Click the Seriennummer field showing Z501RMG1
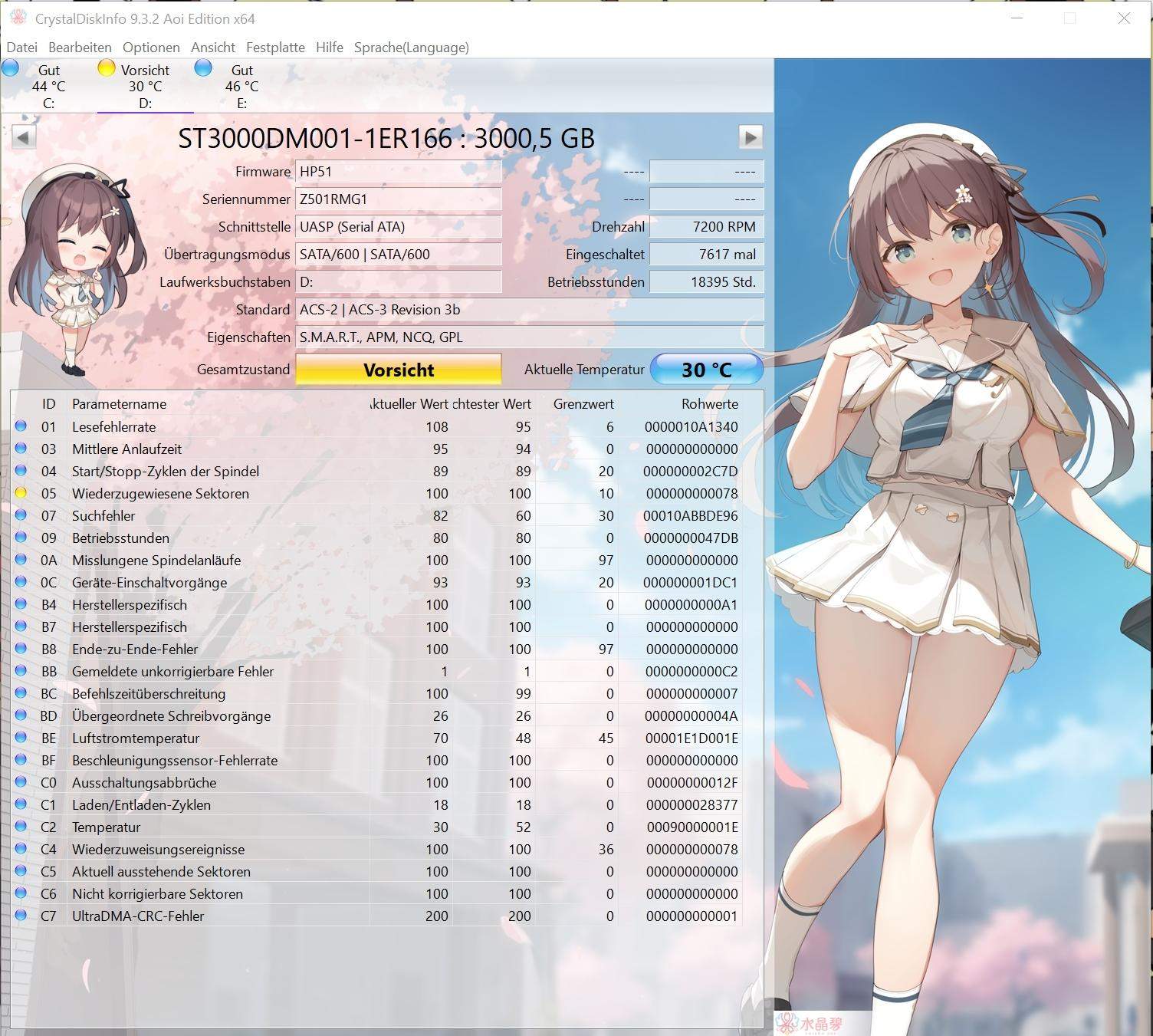 399,199
